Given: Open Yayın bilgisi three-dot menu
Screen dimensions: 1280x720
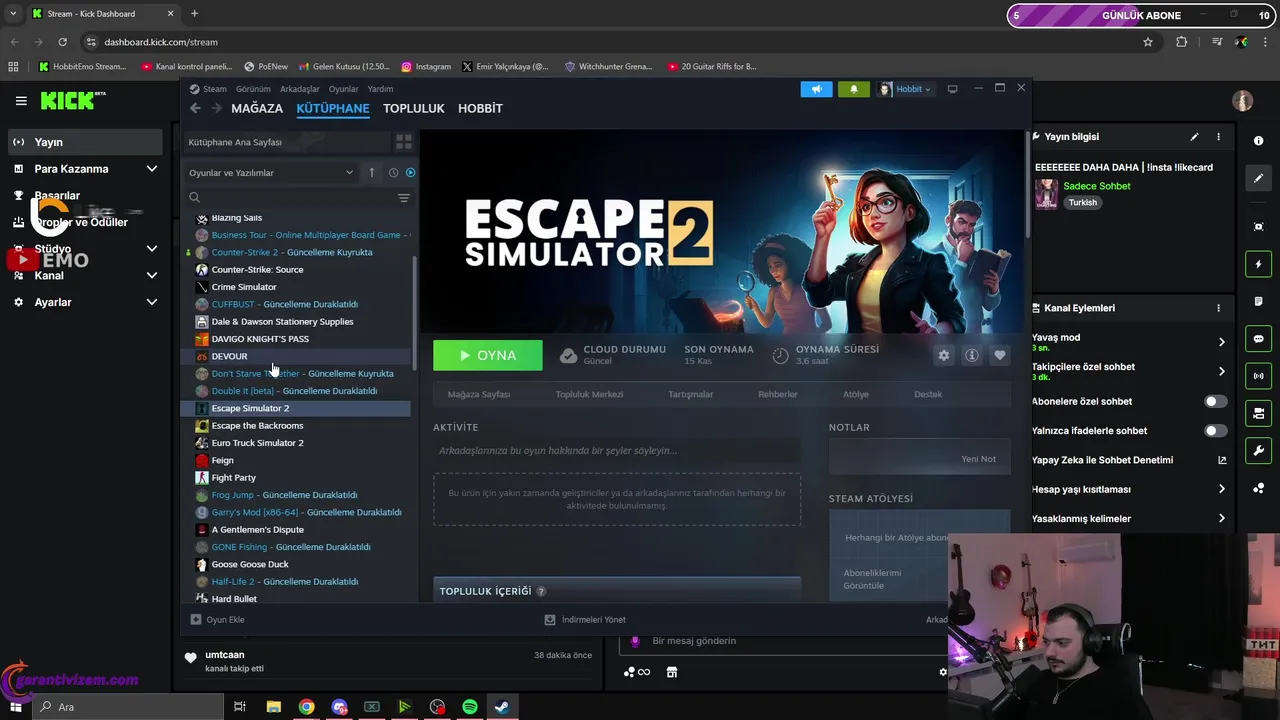Looking at the screenshot, I should 1218,137.
